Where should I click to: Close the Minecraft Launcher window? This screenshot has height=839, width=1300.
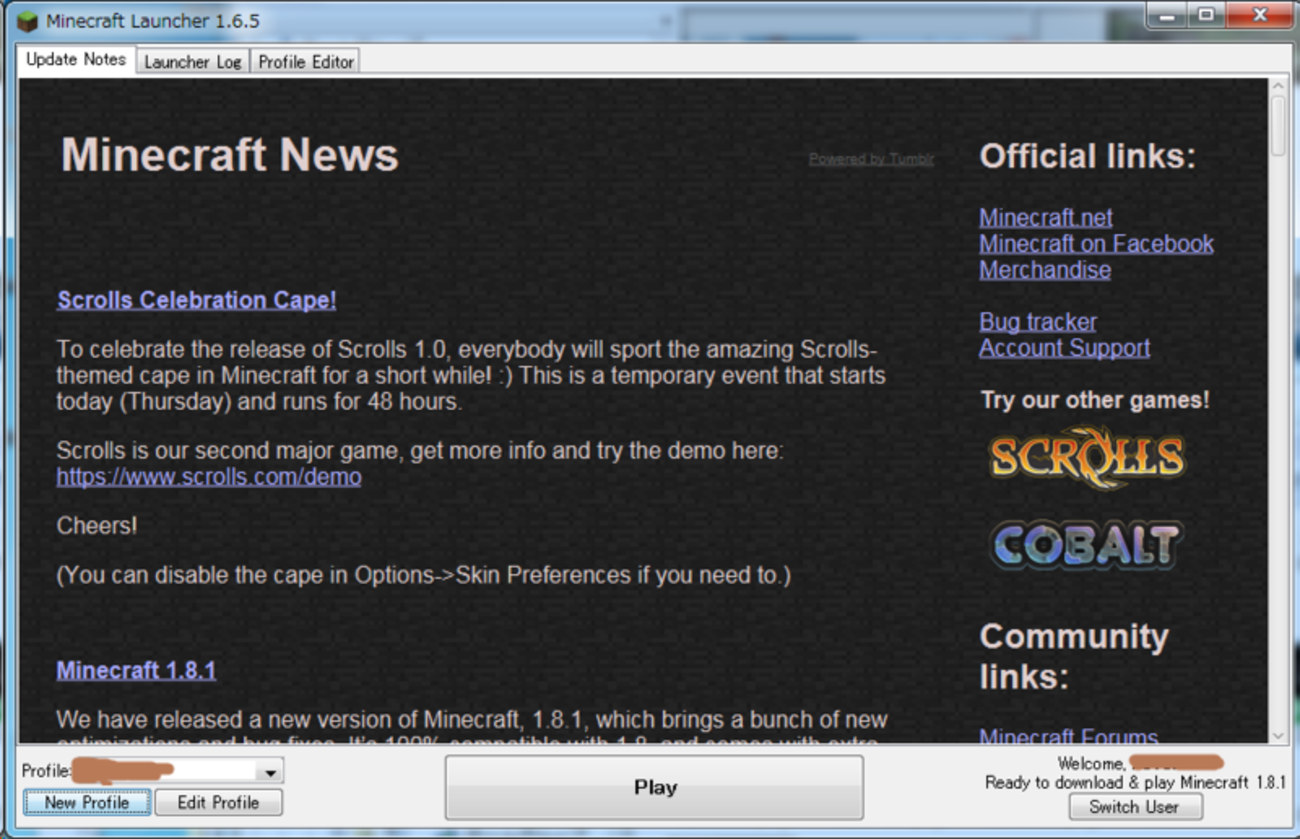[1259, 16]
